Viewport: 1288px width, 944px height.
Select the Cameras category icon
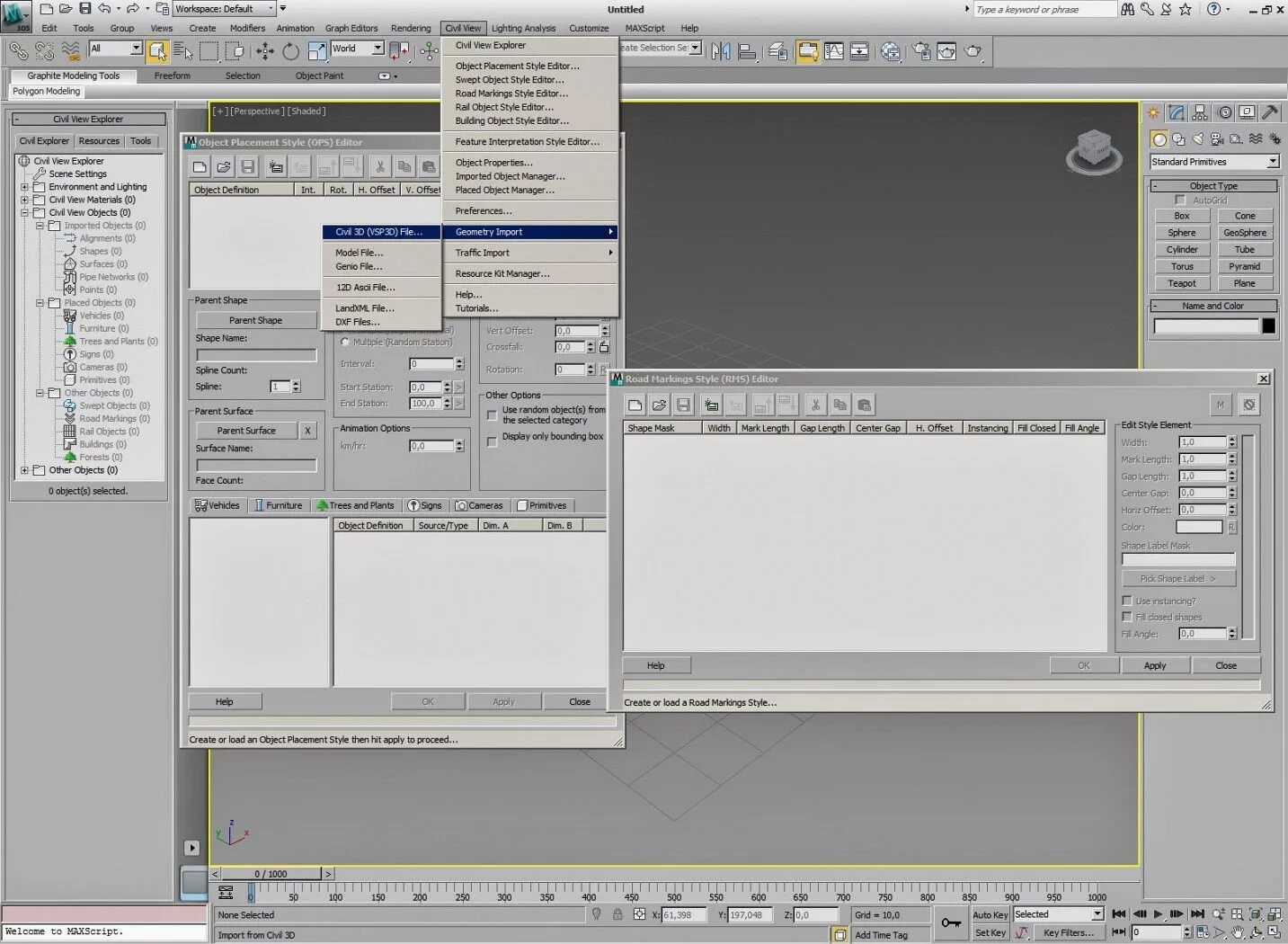[1217, 139]
